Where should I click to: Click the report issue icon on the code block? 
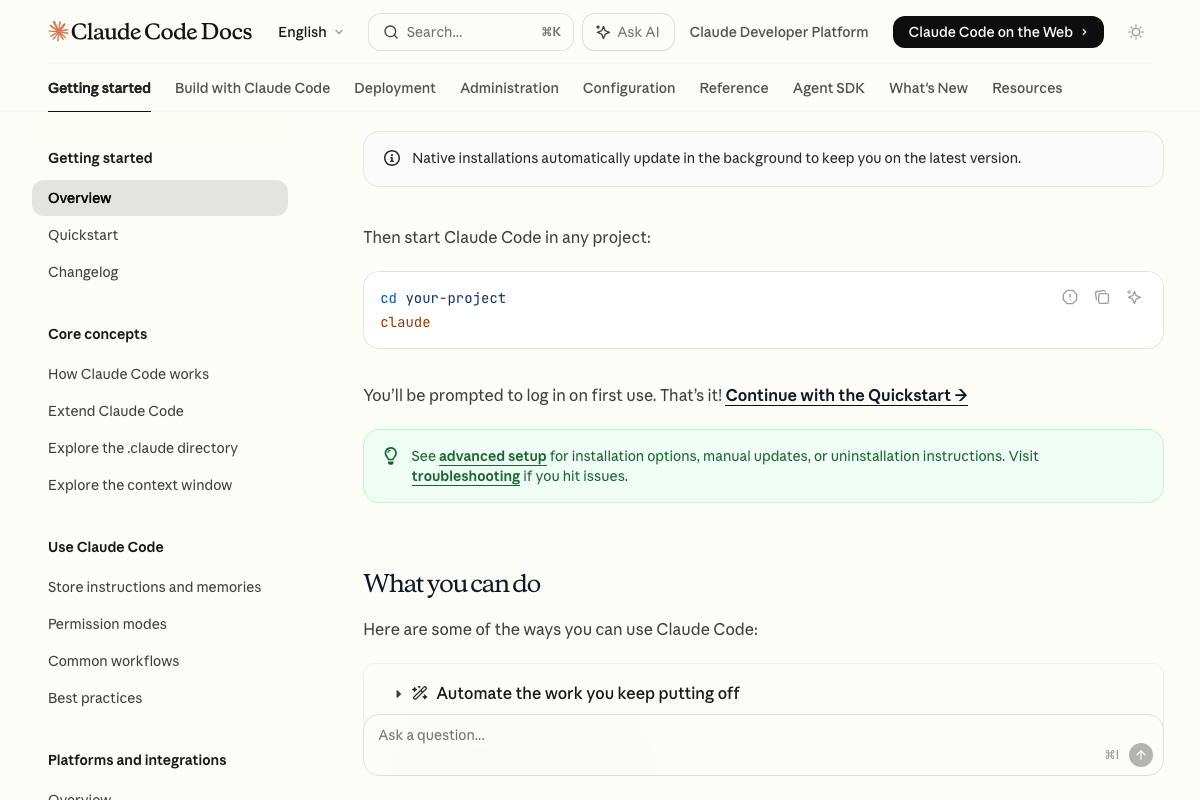click(1070, 297)
